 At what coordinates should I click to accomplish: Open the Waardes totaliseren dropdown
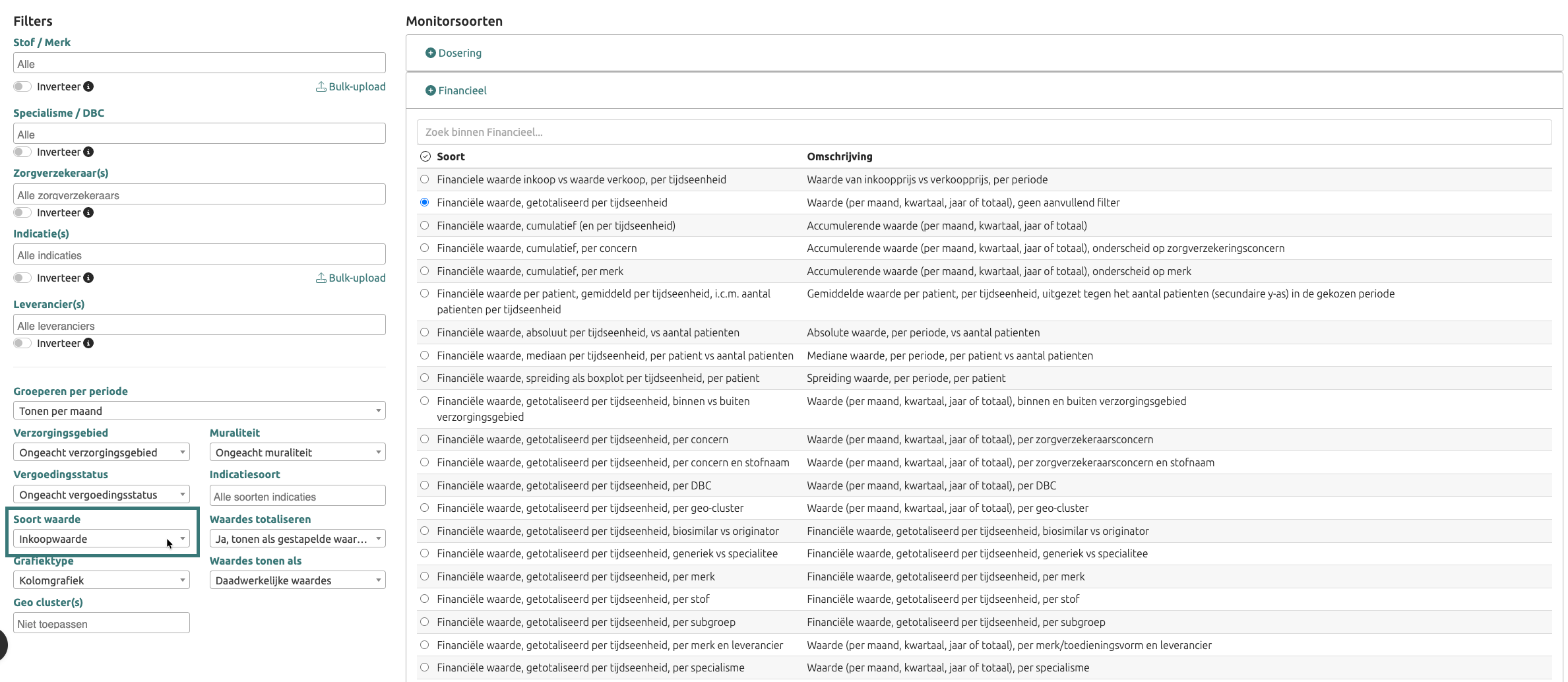(298, 538)
